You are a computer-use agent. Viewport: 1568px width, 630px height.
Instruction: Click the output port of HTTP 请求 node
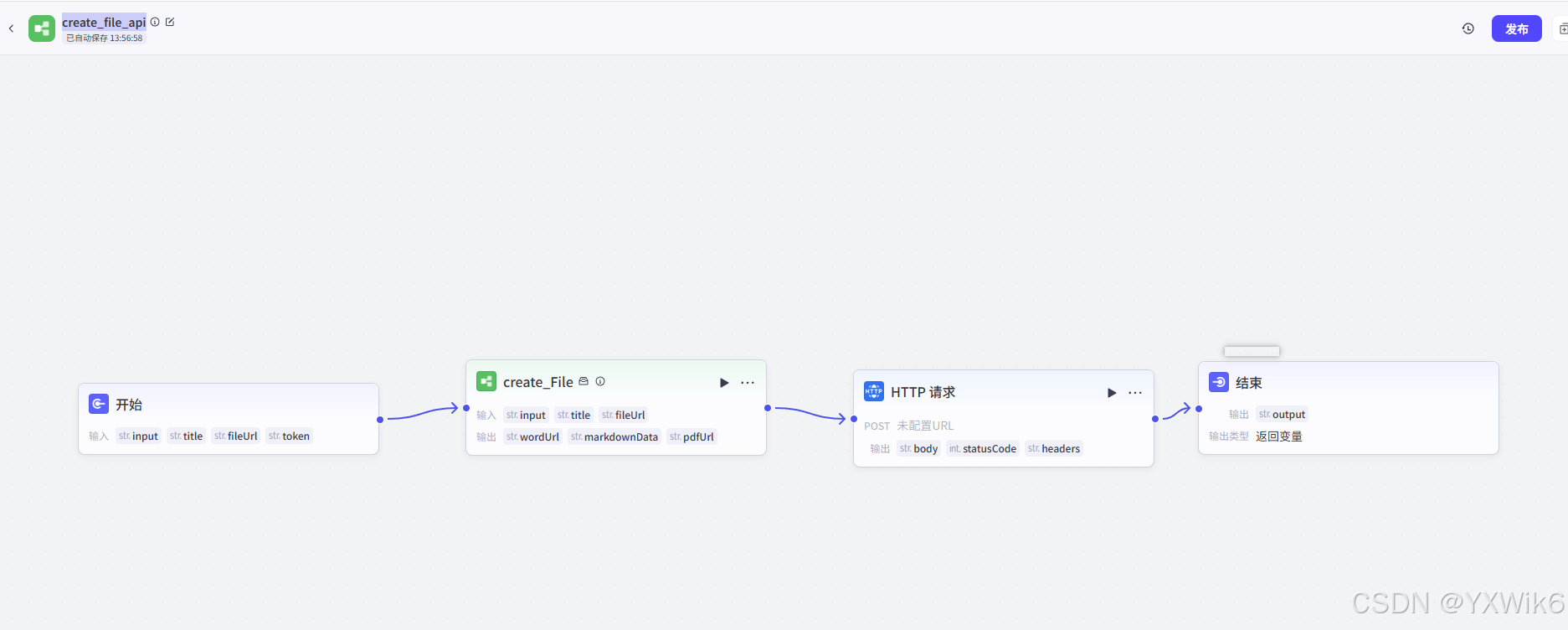[1155, 419]
